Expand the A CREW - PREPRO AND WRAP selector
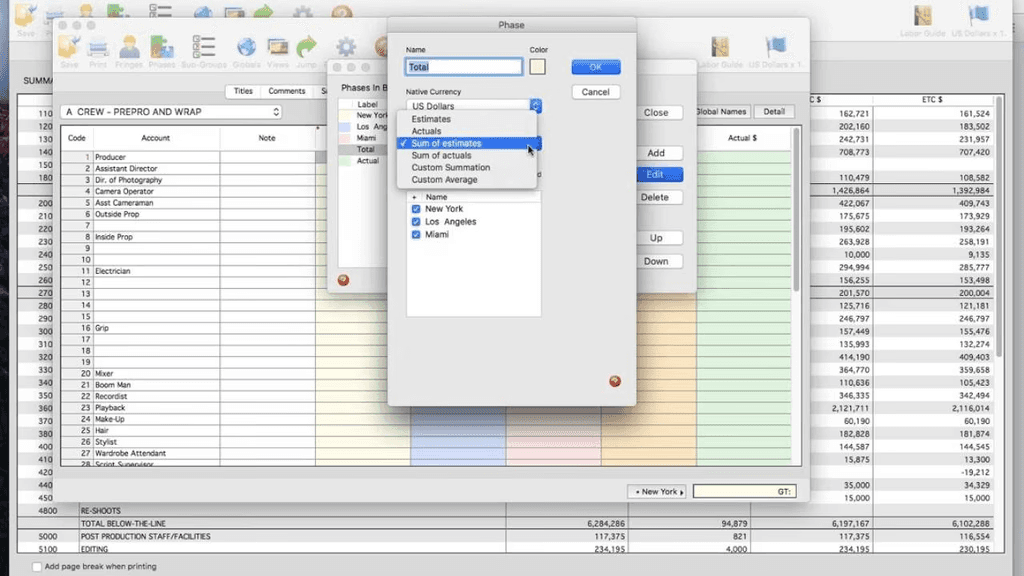 [171, 112]
